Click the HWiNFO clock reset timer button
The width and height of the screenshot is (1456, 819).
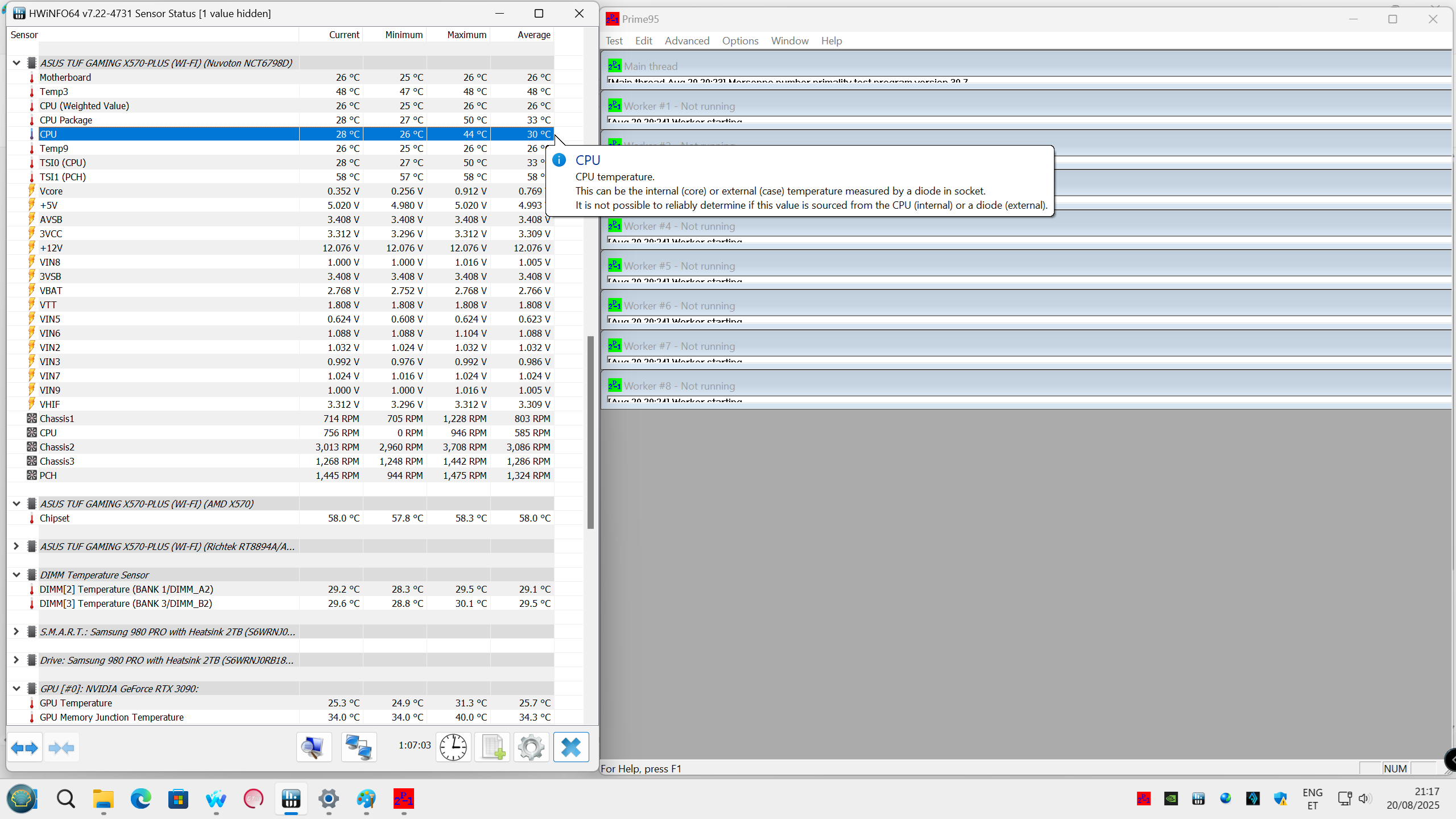point(453,747)
